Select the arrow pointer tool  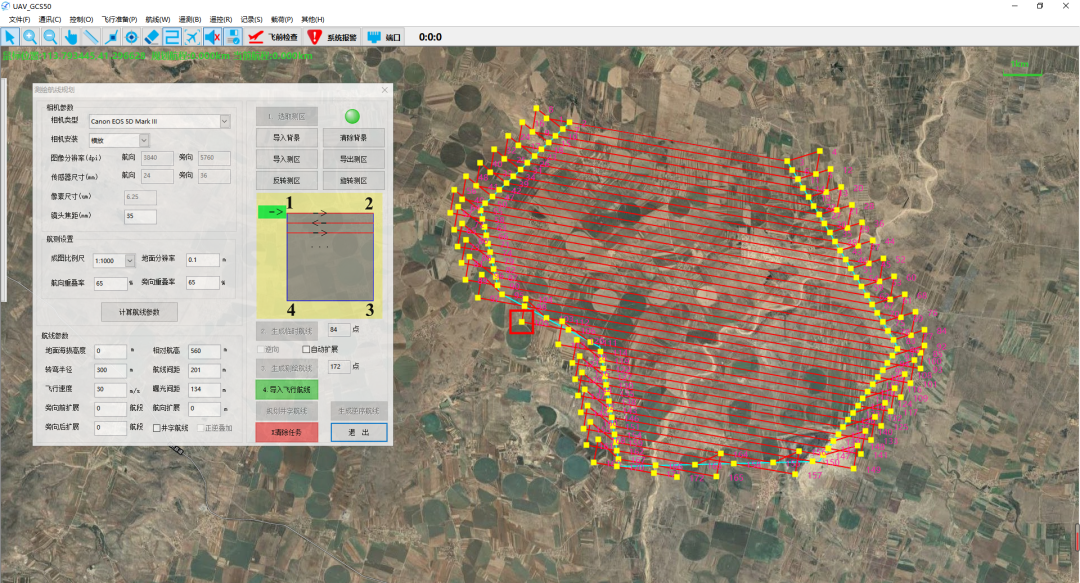[x=10, y=37]
